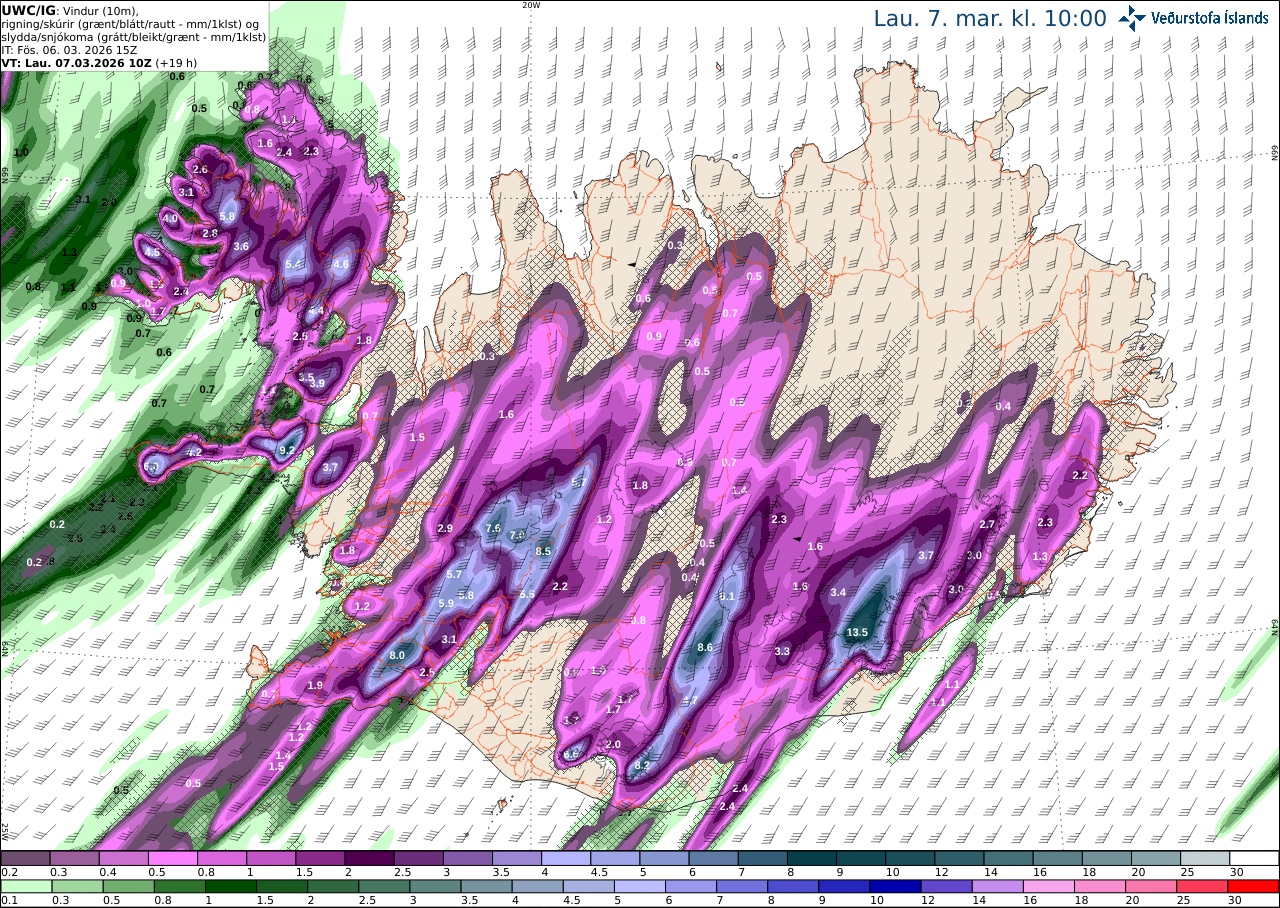Click the '3.3' precipitation value on the map
Viewport: 1280px width, 908px height.
coord(782,651)
